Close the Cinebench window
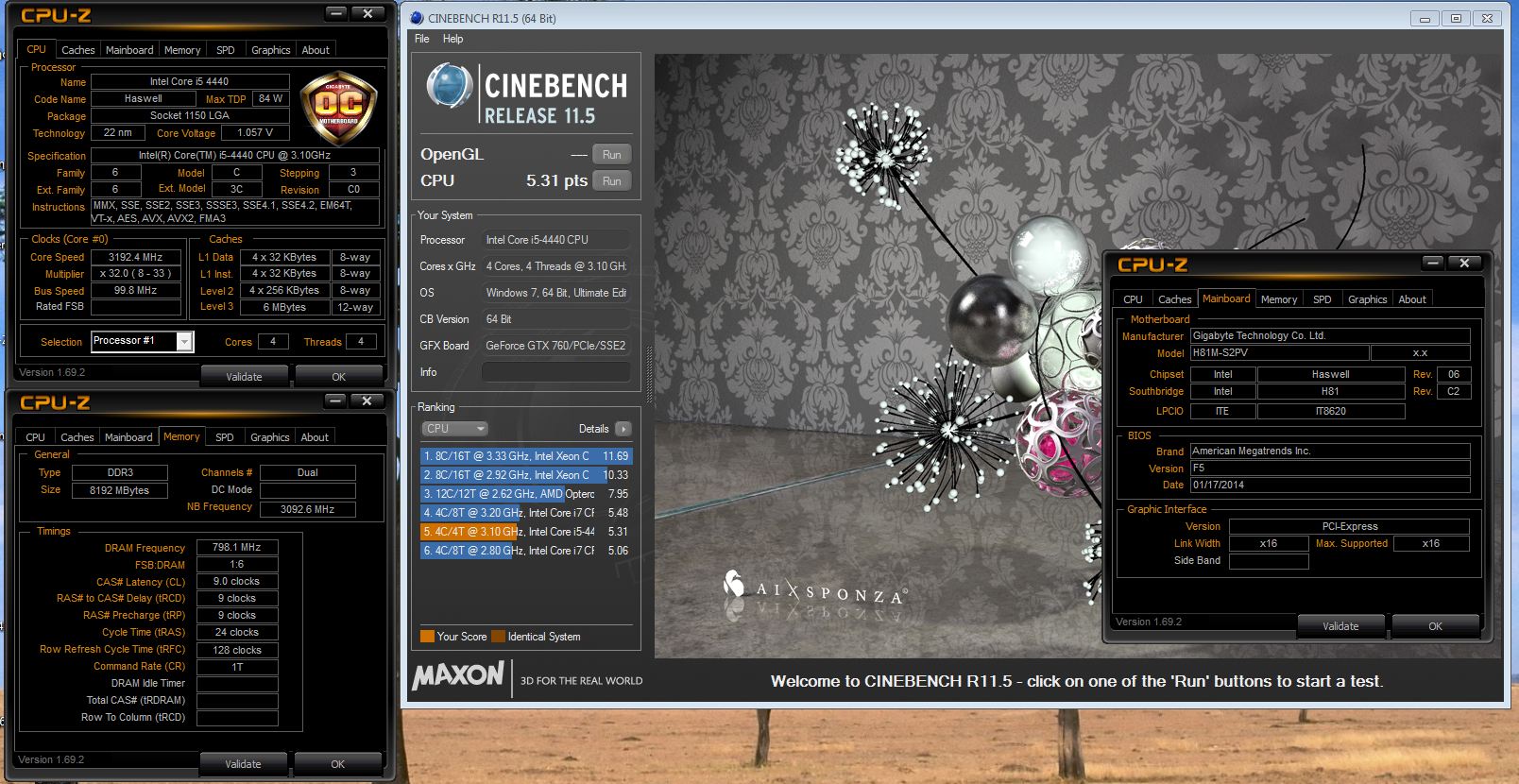Image resolution: width=1519 pixels, height=784 pixels. (x=1487, y=18)
